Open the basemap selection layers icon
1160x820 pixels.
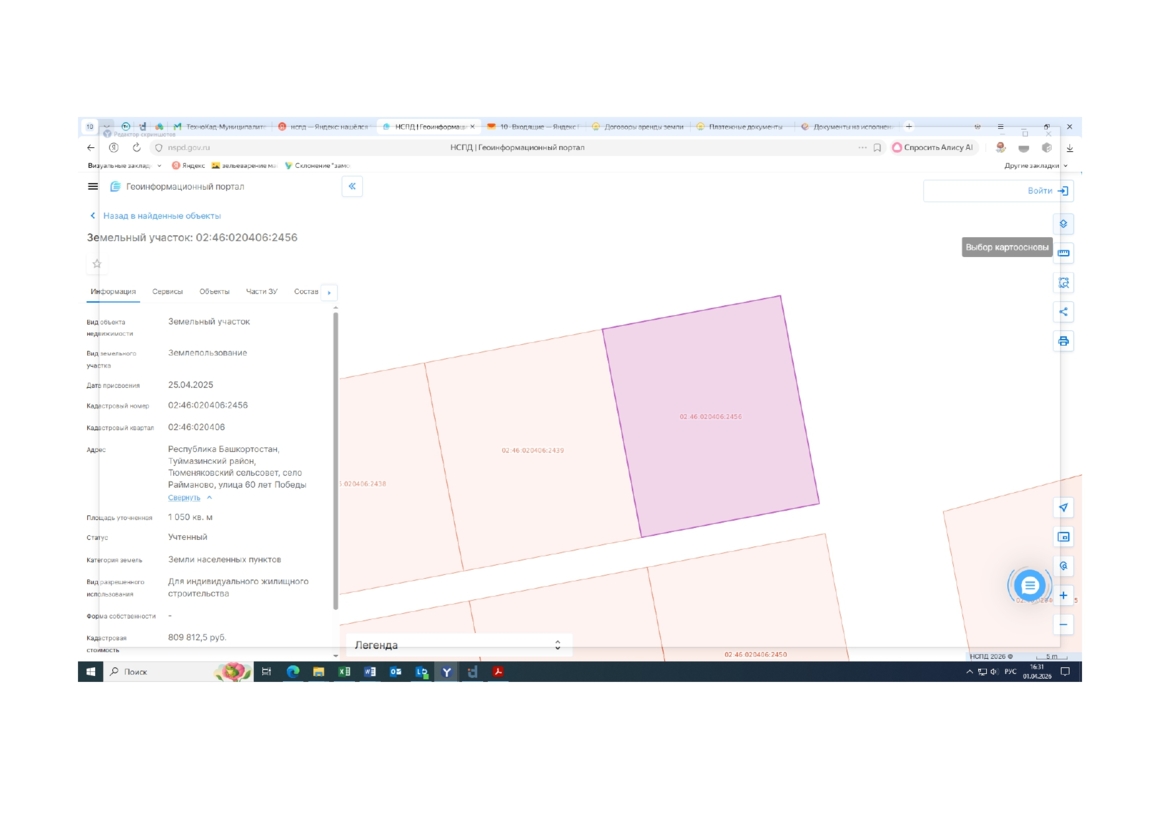[x=1063, y=224]
